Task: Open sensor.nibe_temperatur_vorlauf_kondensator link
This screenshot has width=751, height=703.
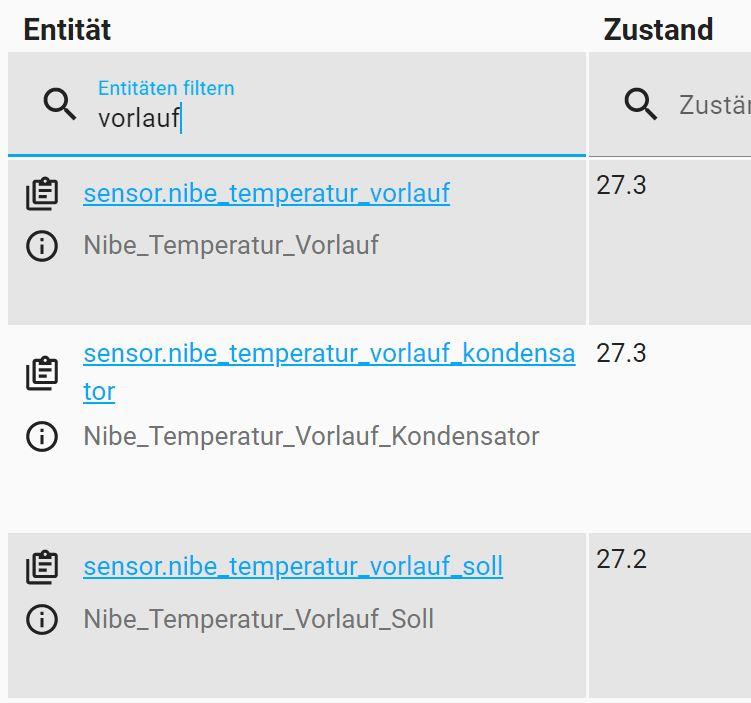Action: 330,372
